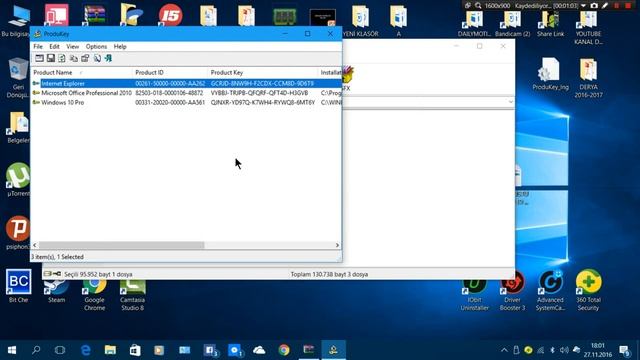Open the YENİ KLASÖR desktop folder
Image resolution: width=640 pixels, height=360 pixels.
[x=360, y=21]
